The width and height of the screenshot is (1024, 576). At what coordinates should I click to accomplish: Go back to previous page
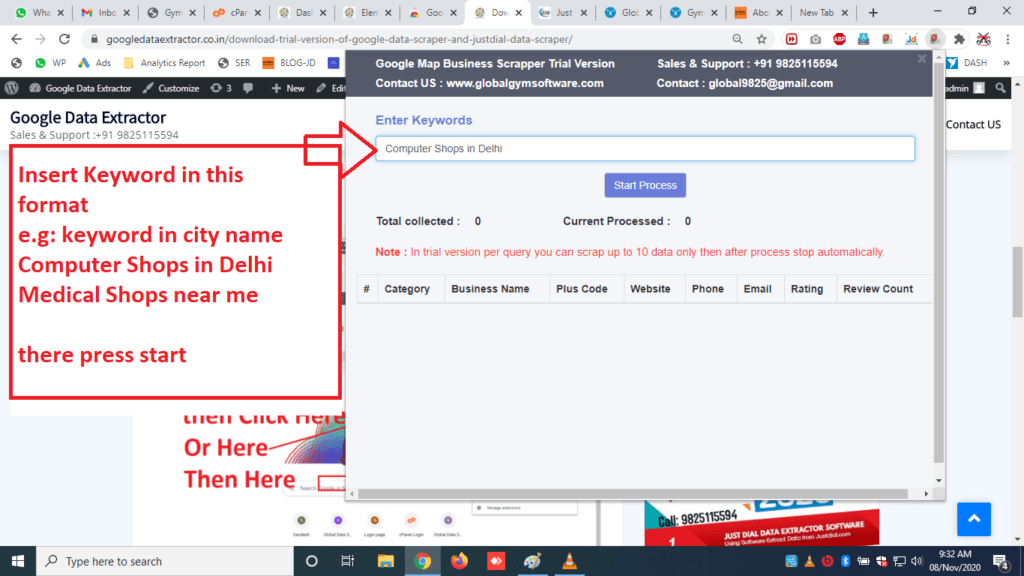coord(16,39)
